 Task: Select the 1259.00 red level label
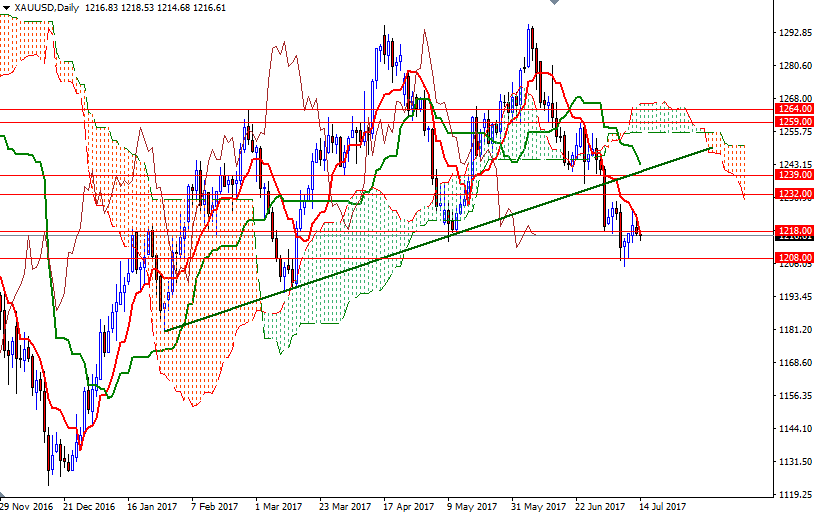tap(794, 121)
